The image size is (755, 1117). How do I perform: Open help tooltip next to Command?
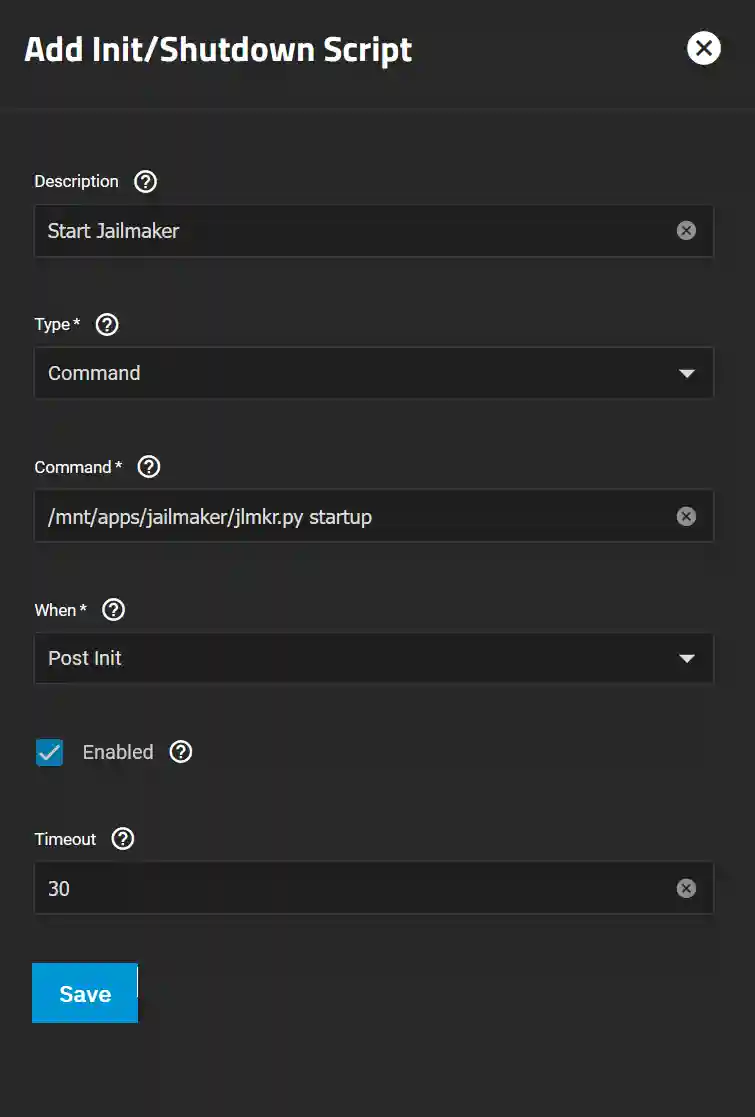point(148,466)
